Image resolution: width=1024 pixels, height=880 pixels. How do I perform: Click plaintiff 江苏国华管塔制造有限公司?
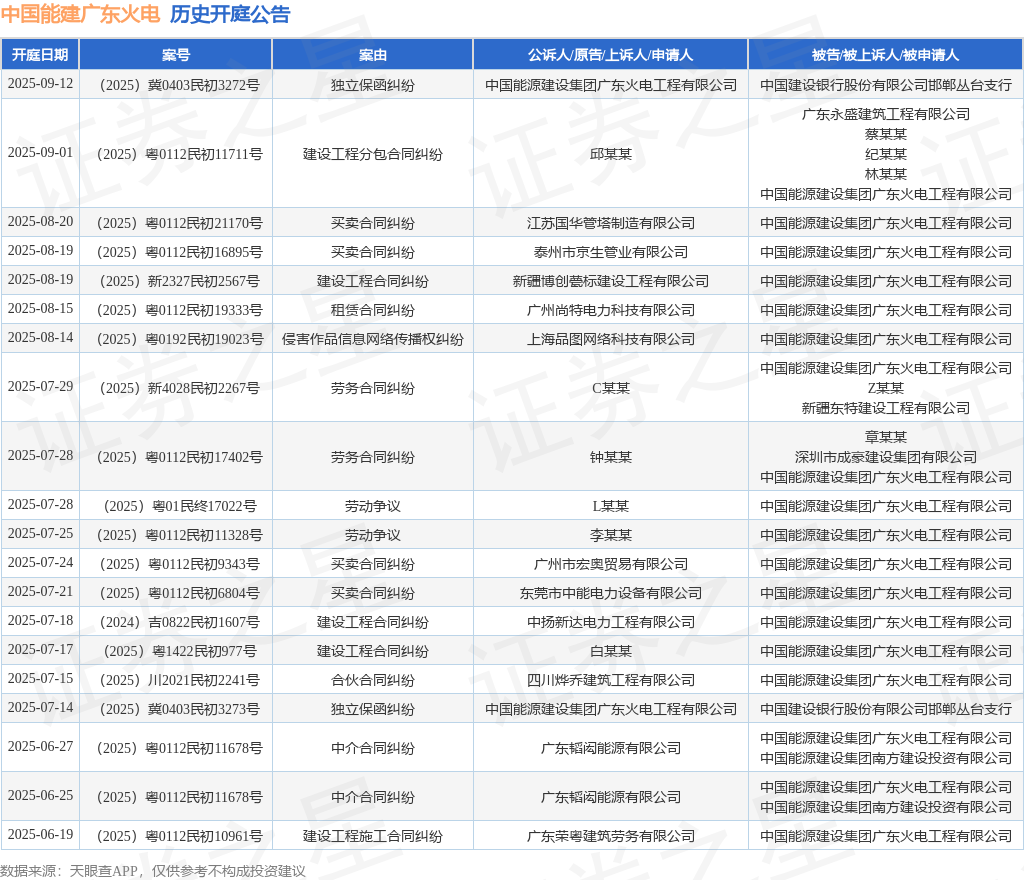coord(611,223)
